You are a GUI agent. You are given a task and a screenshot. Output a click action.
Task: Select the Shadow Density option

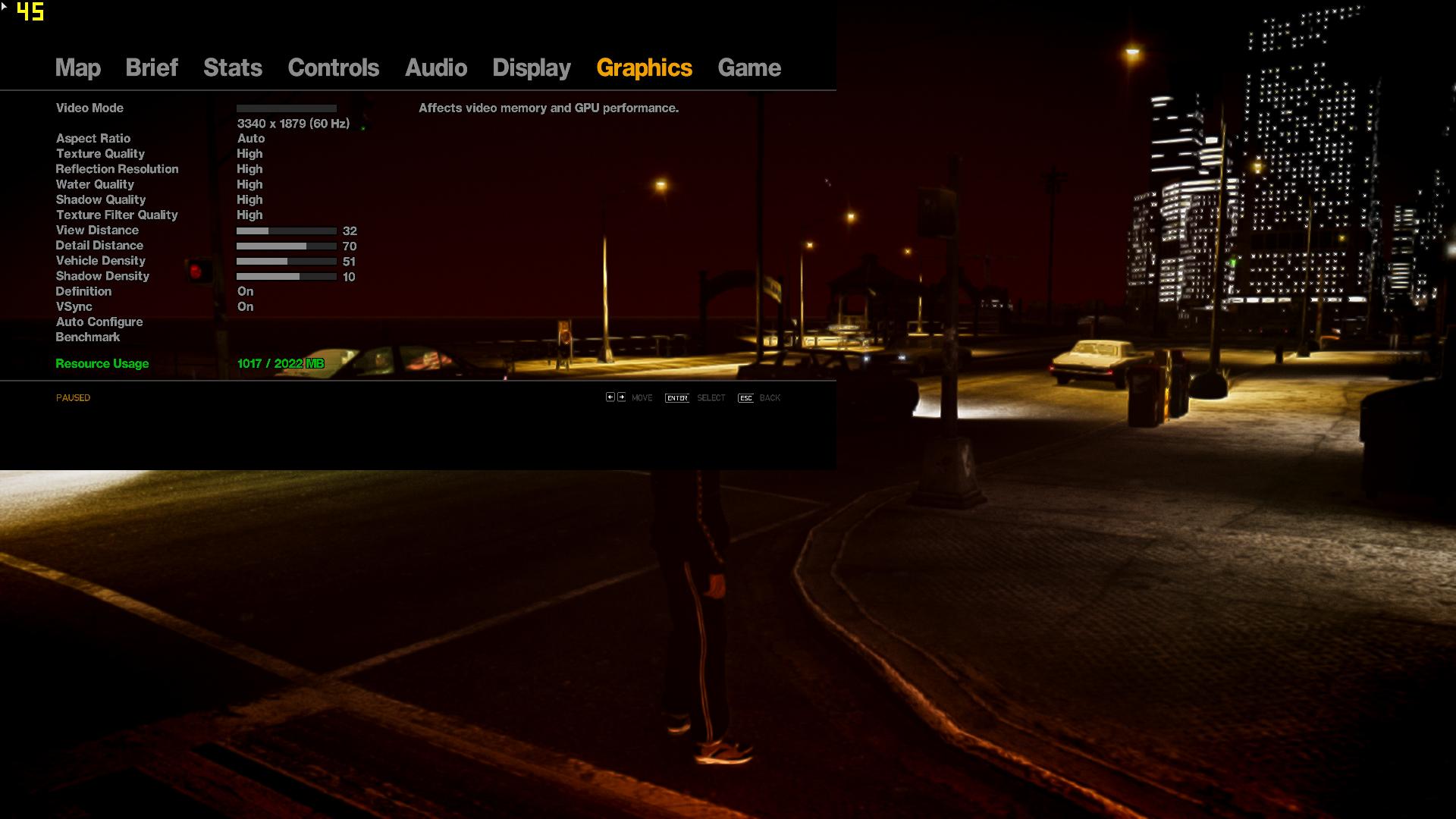[x=102, y=276]
